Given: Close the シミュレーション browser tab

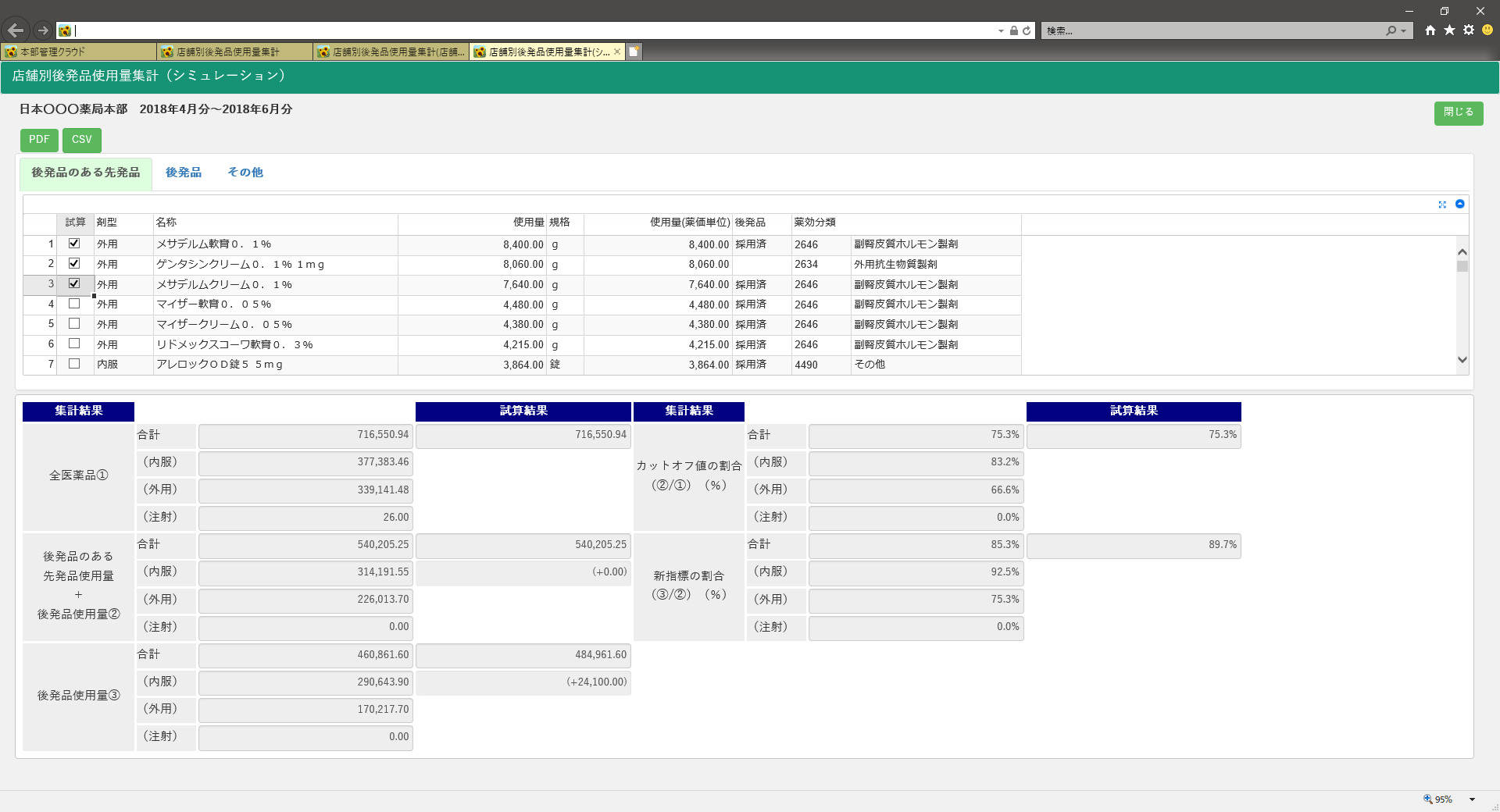Looking at the screenshot, I should (x=617, y=52).
